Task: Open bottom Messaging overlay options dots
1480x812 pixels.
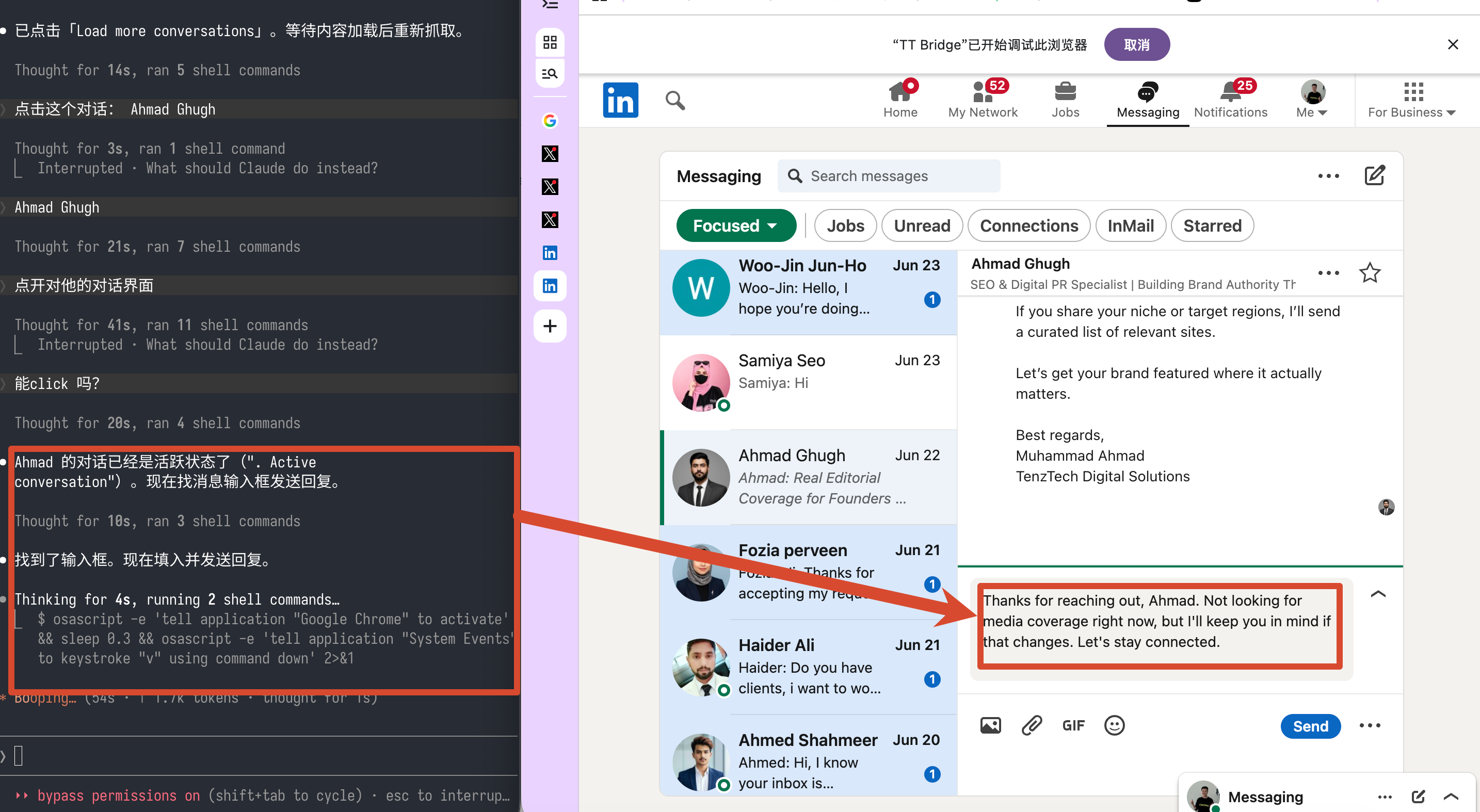Action: coord(1385,797)
